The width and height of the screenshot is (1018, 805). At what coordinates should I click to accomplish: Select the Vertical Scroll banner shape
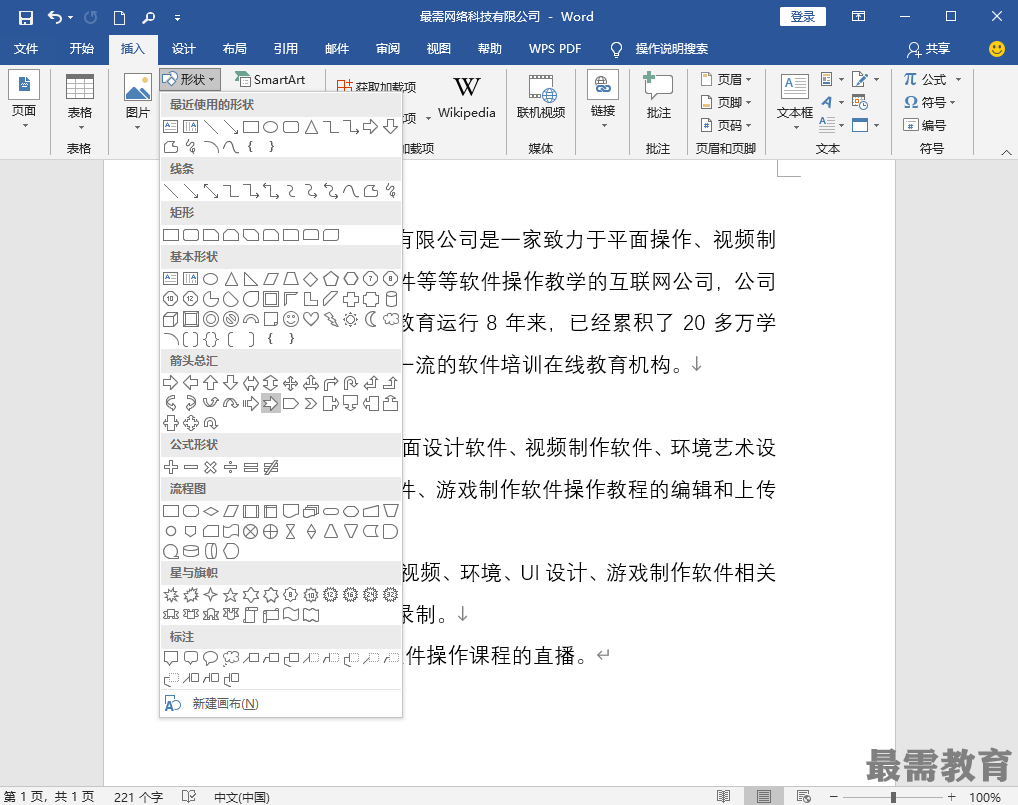(x=251, y=615)
